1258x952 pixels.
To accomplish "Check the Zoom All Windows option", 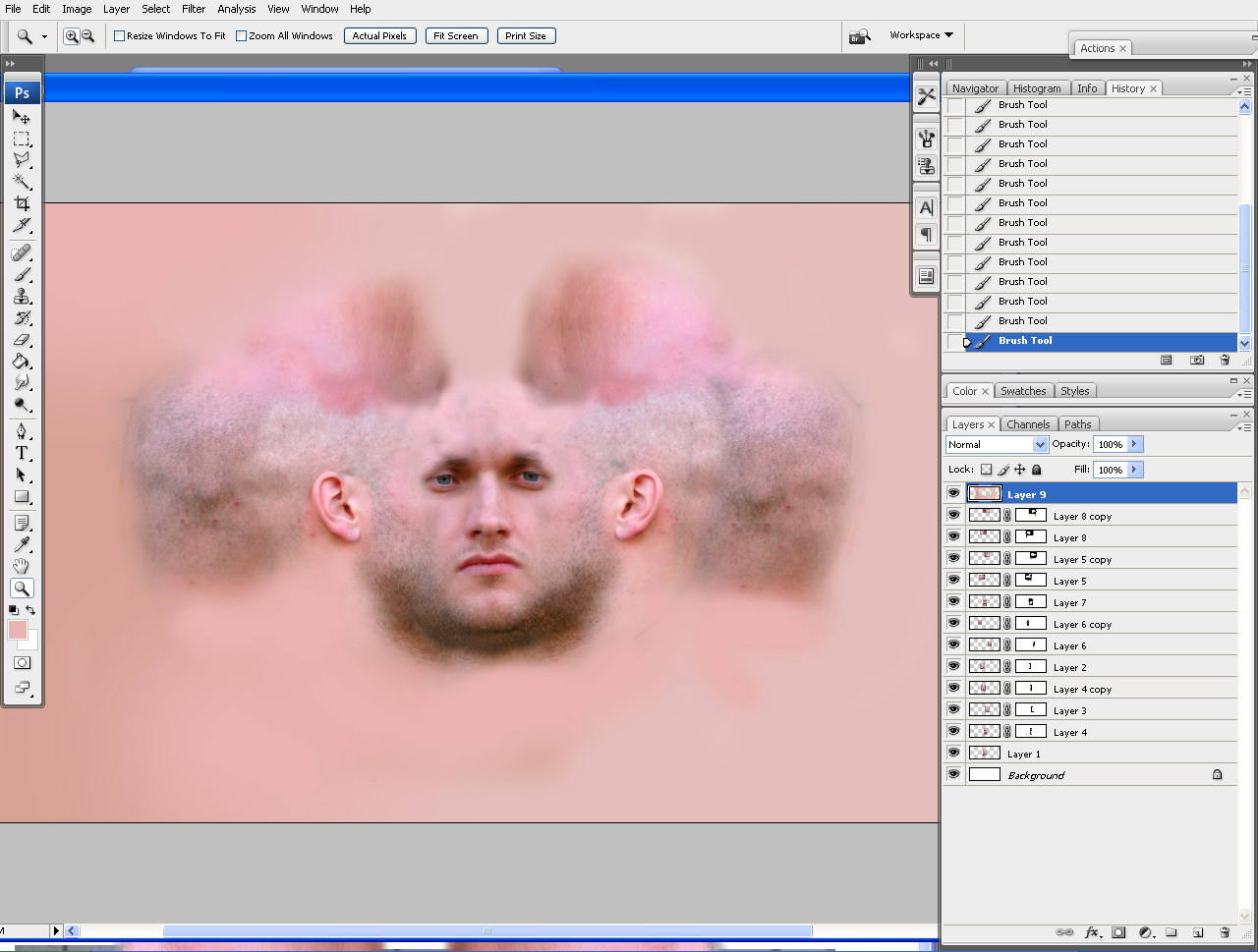I will pyautogui.click(x=242, y=36).
